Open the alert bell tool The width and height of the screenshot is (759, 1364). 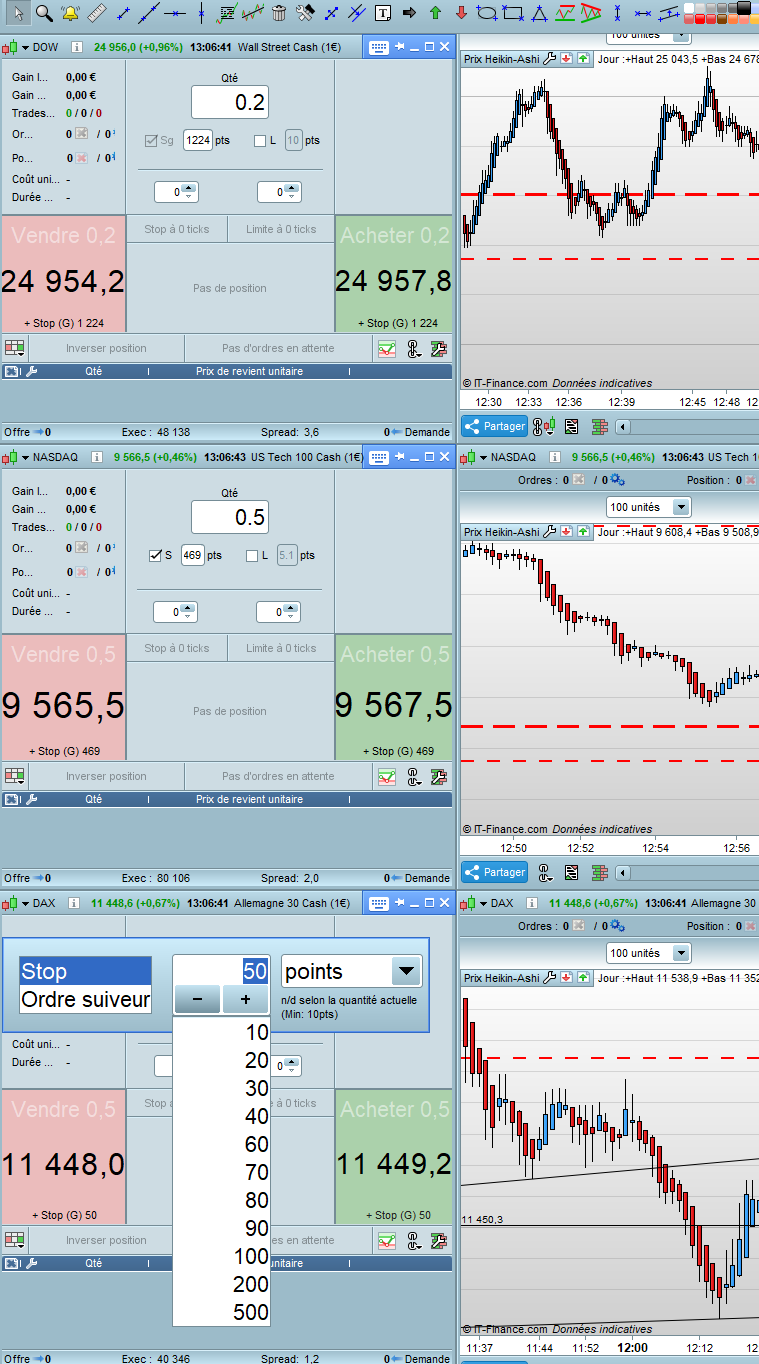(71, 13)
